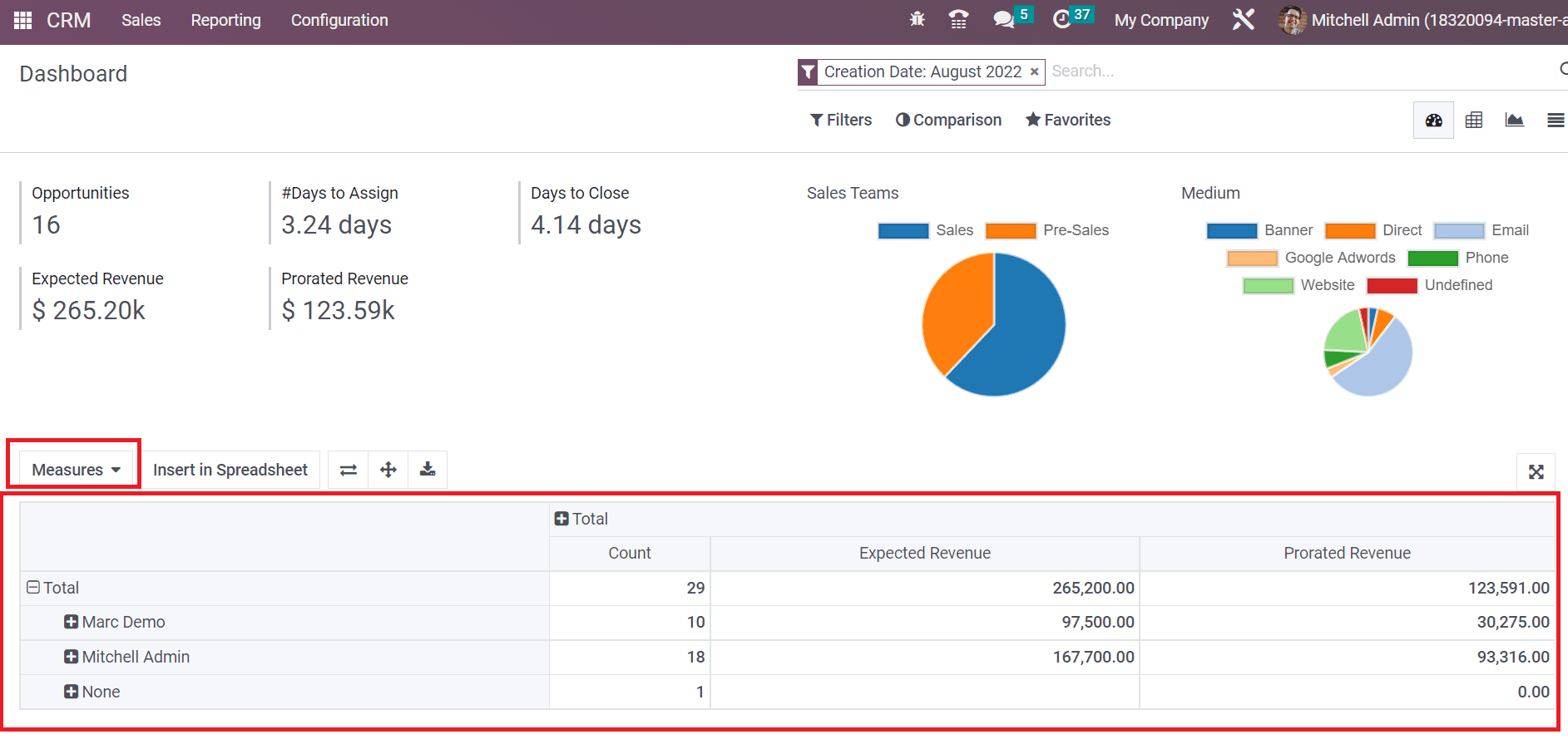Open the activities clock icon showing 37
The height and width of the screenshot is (749, 1568).
tap(1062, 19)
